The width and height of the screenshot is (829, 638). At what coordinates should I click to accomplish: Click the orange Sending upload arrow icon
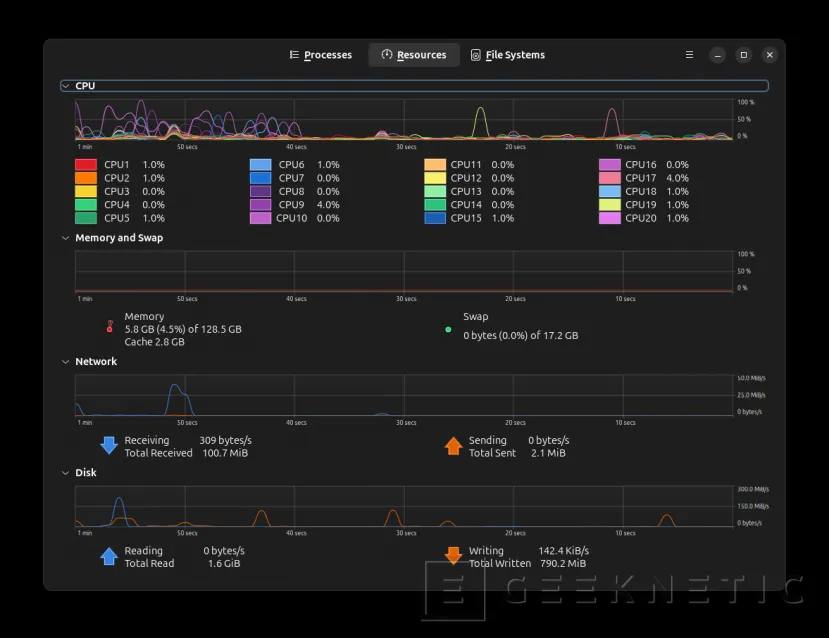click(x=453, y=446)
